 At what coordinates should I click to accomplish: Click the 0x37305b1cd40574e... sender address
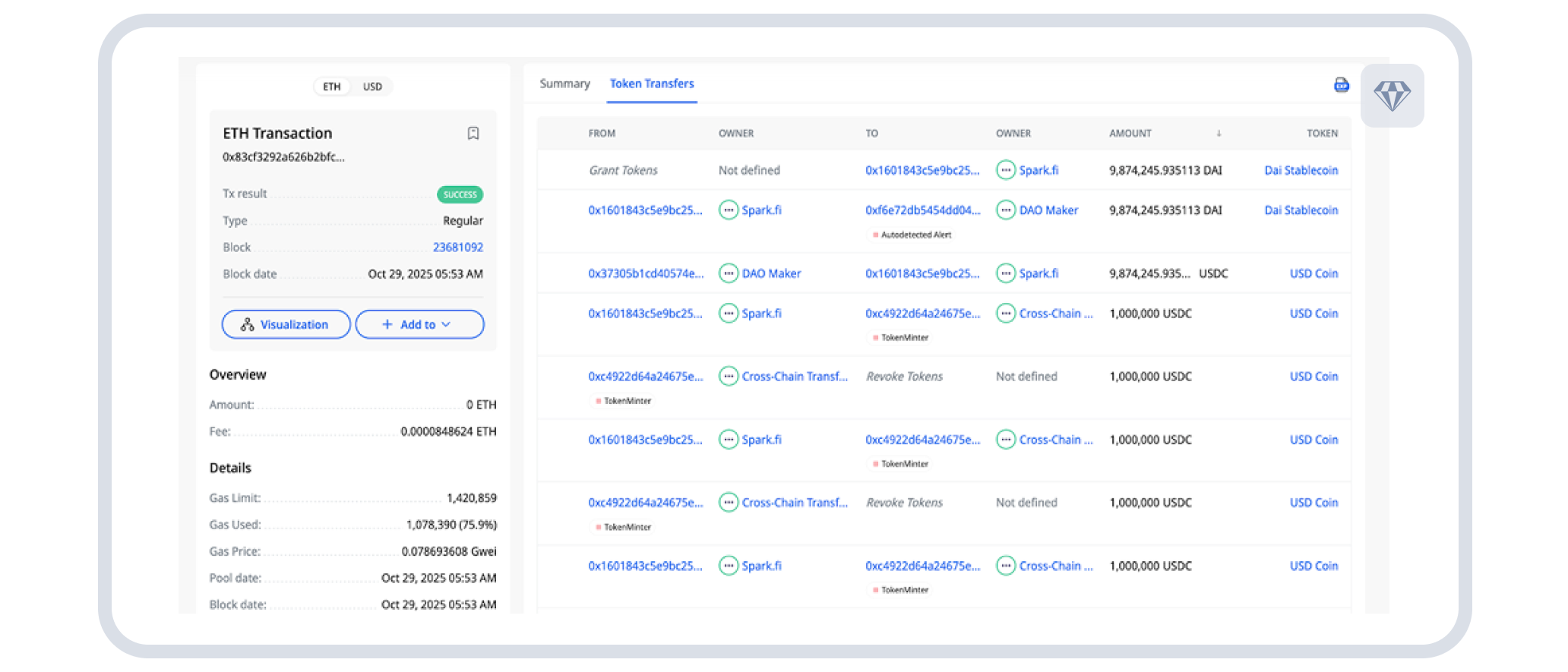(x=646, y=273)
